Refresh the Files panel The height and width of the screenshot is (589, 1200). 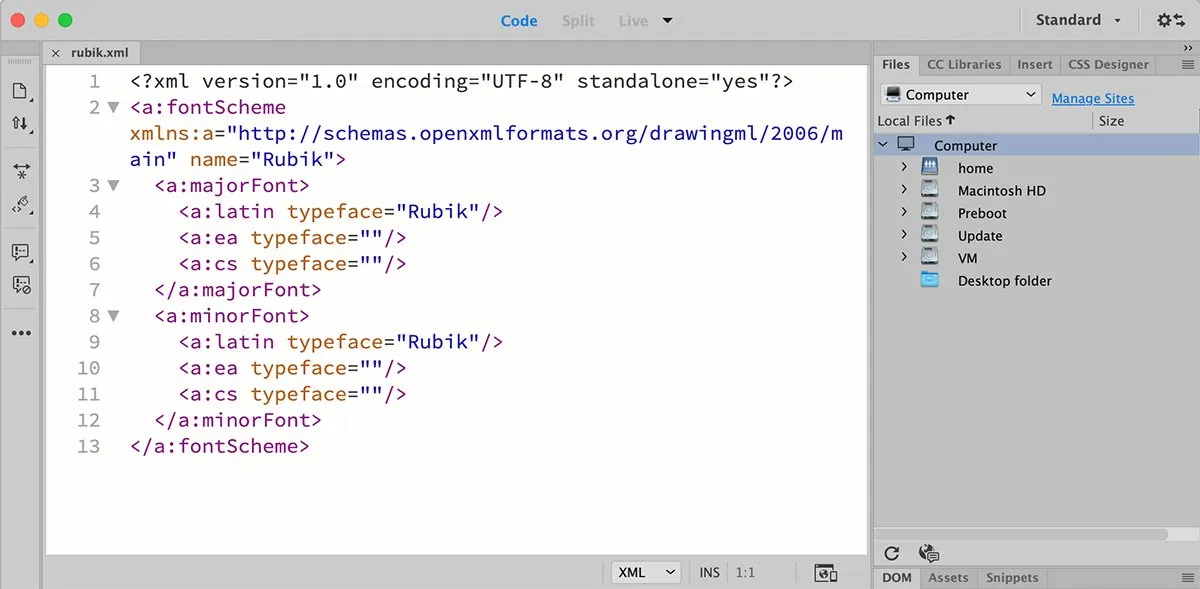(x=891, y=553)
